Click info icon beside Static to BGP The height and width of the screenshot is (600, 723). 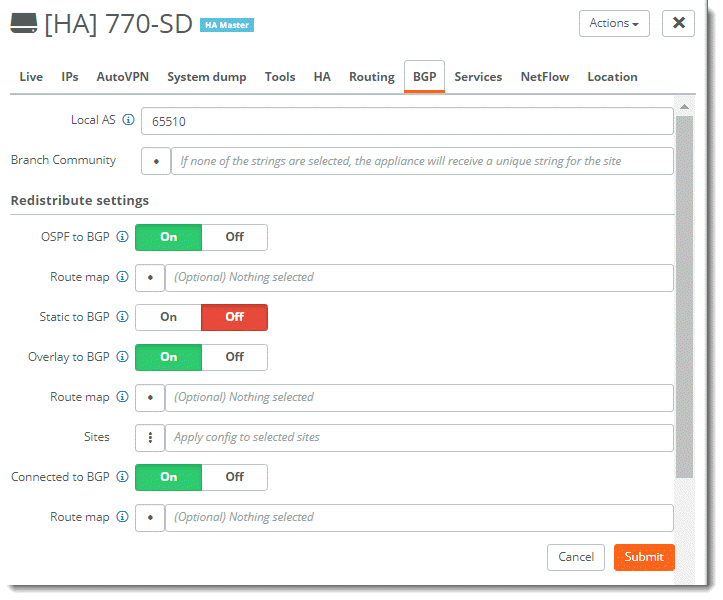click(x=122, y=317)
